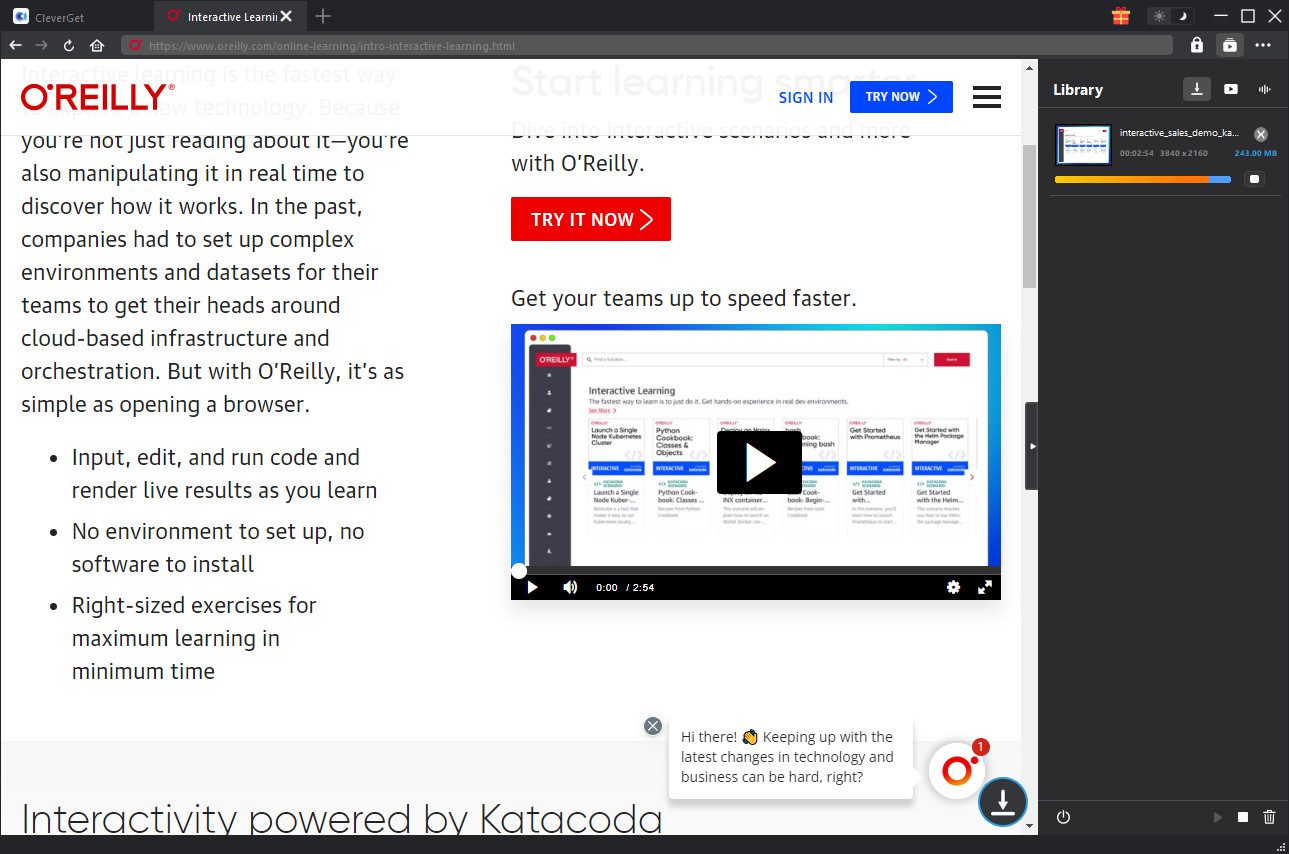Switch theme using the light/dark toggle
This screenshot has width=1289, height=854.
(x=1169, y=15)
